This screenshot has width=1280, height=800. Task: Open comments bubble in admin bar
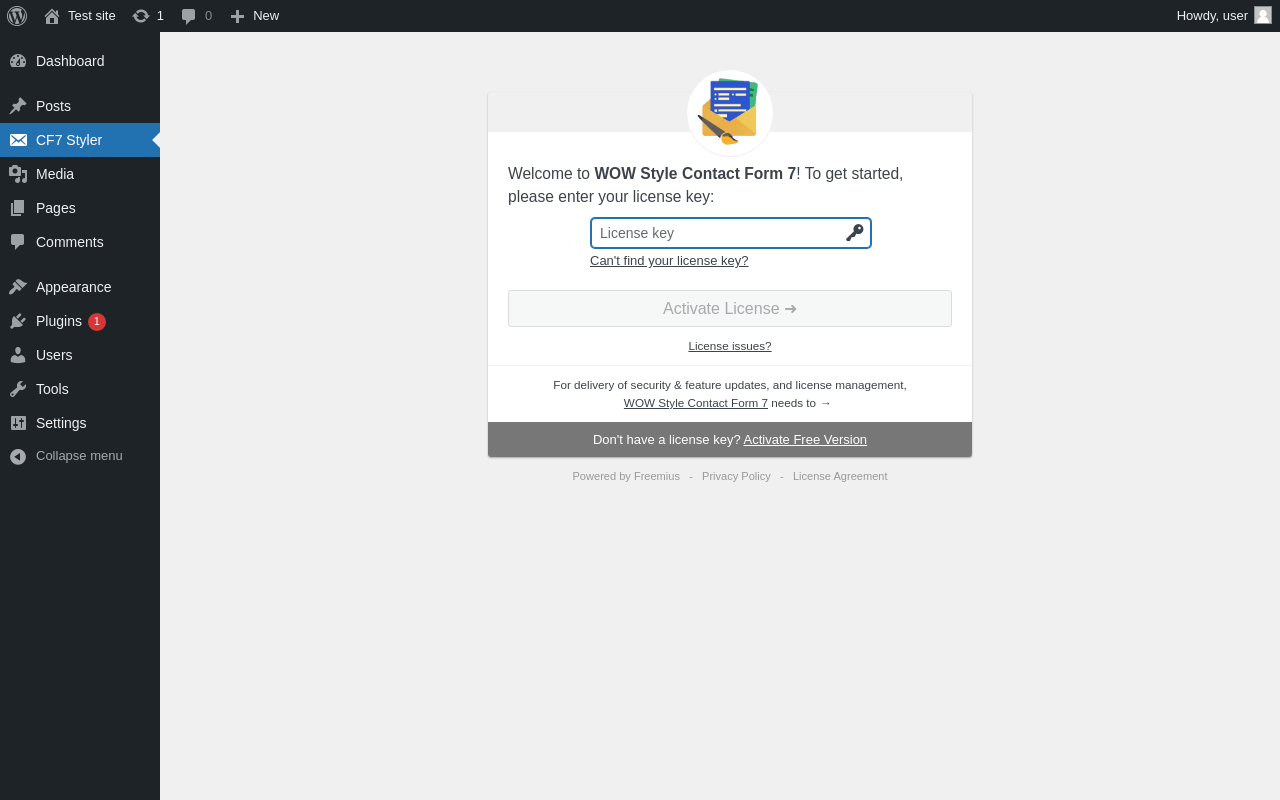pos(189,16)
